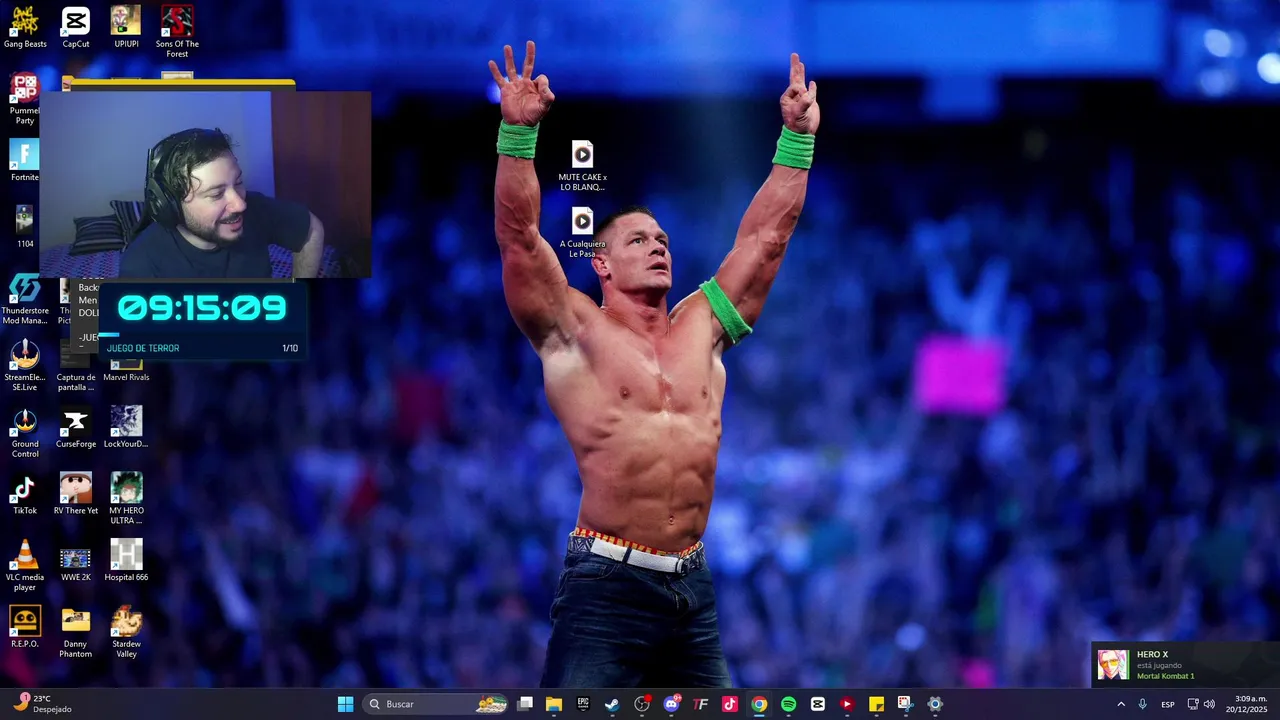The height and width of the screenshot is (720, 1280).
Task: Launch Fortnite from the desktop
Action: coord(25,160)
